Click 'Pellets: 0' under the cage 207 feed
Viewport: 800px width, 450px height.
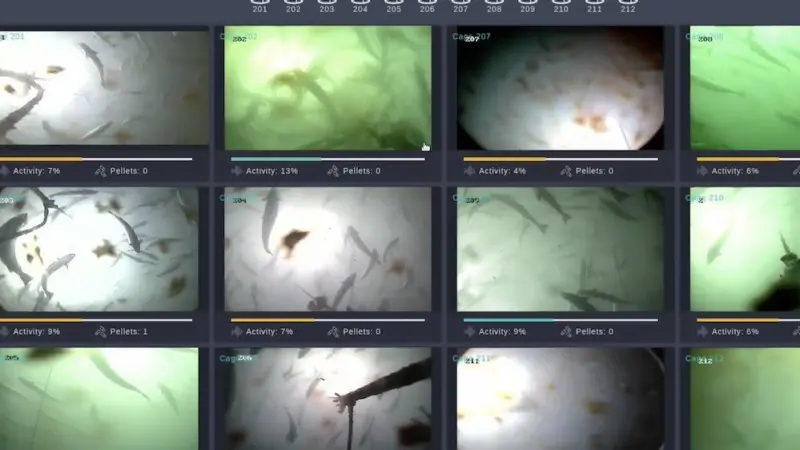click(594, 171)
